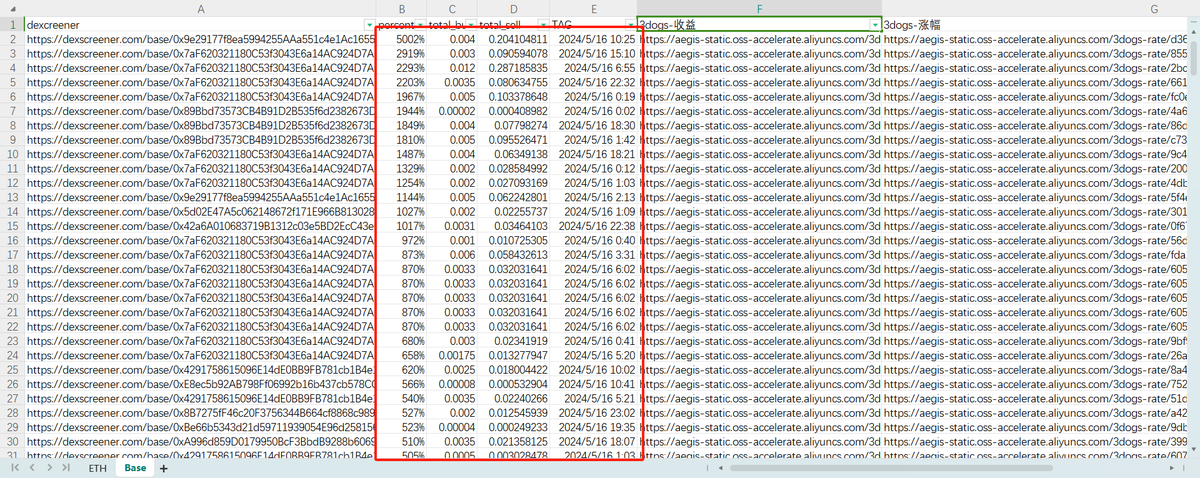Go to previous sheet navigation arrow

click(x=31, y=468)
